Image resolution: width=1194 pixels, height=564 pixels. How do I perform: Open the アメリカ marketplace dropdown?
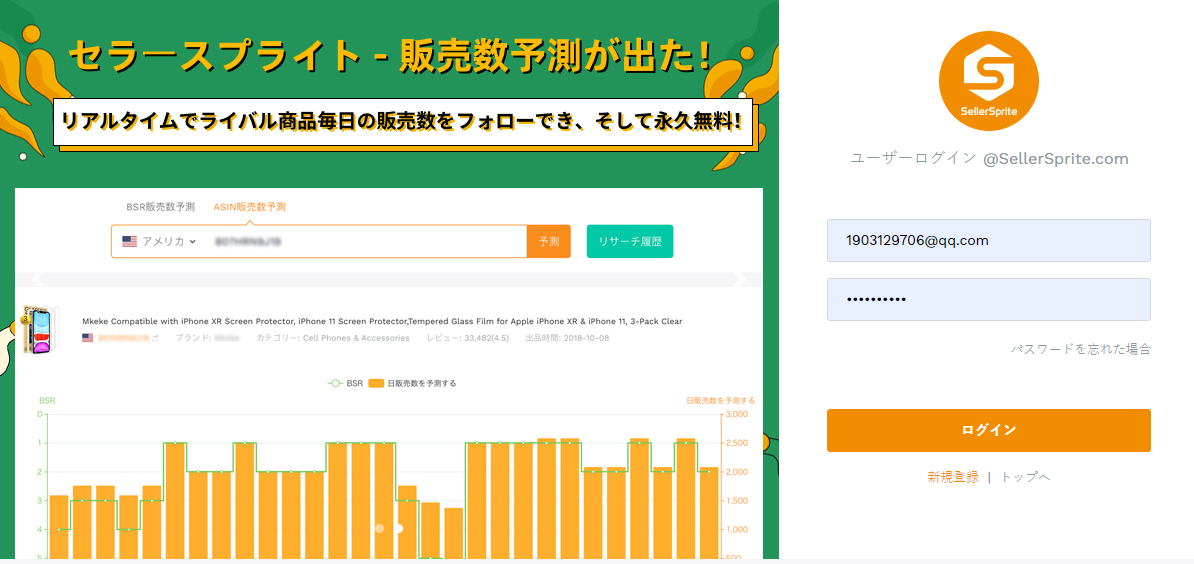[x=159, y=241]
